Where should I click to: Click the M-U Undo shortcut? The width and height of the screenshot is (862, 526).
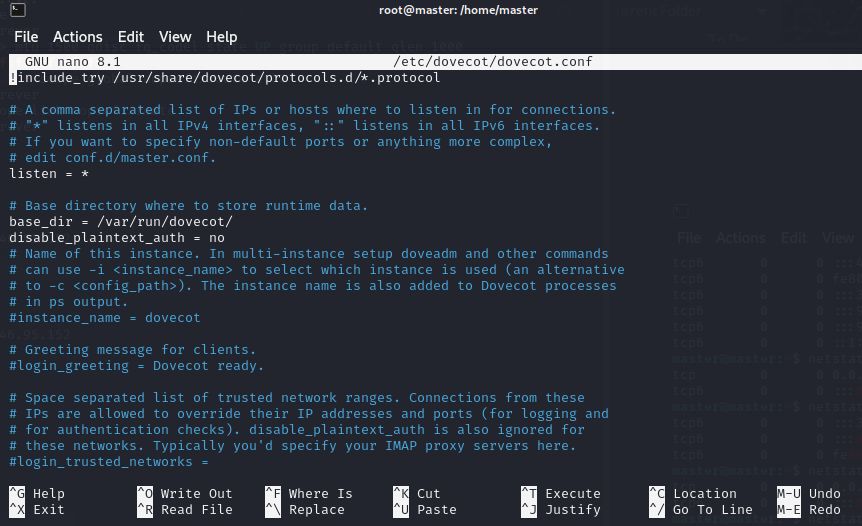coord(809,494)
